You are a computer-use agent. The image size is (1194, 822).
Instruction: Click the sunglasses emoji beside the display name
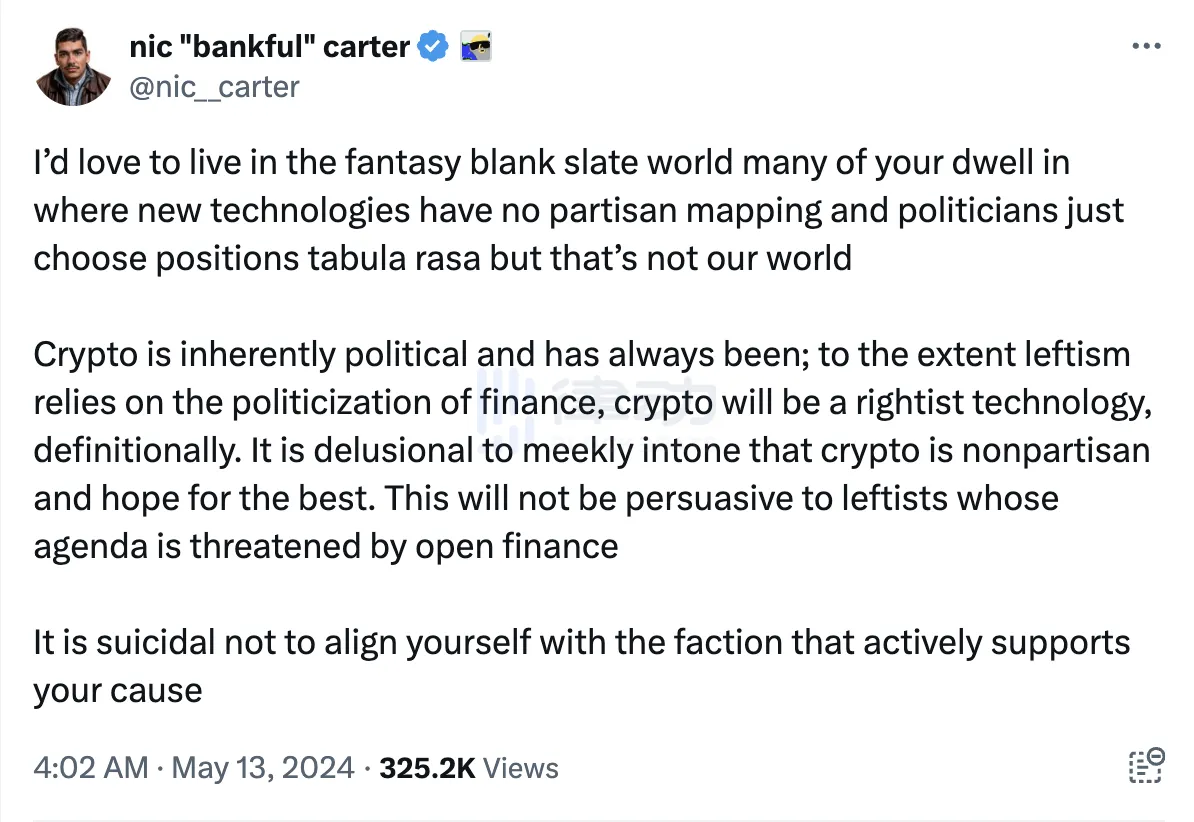[x=477, y=44]
